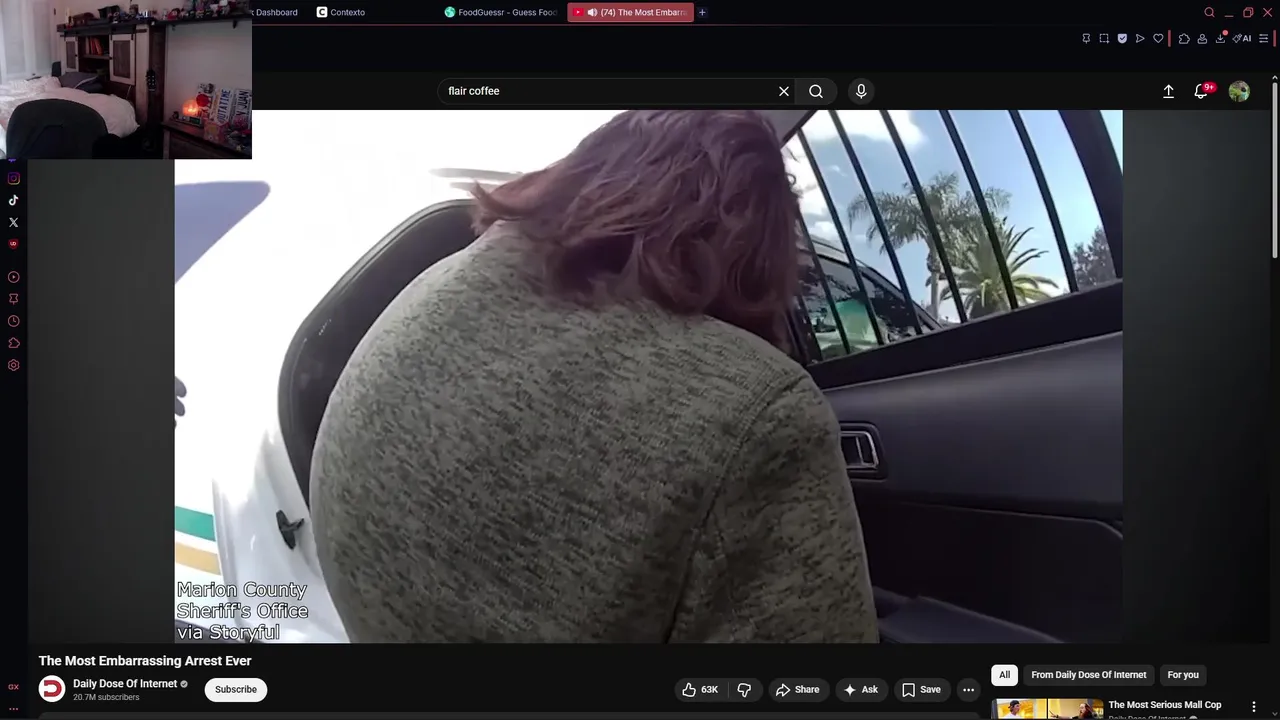1280x720 pixels.
Task: Open the Instagram sidebar panel
Action: pos(14,179)
